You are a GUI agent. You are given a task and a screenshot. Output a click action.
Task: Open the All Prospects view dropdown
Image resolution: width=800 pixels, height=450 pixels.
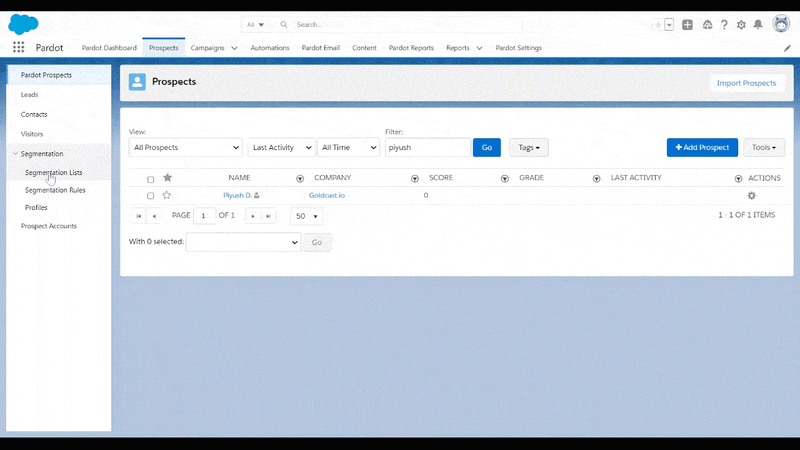(x=186, y=147)
